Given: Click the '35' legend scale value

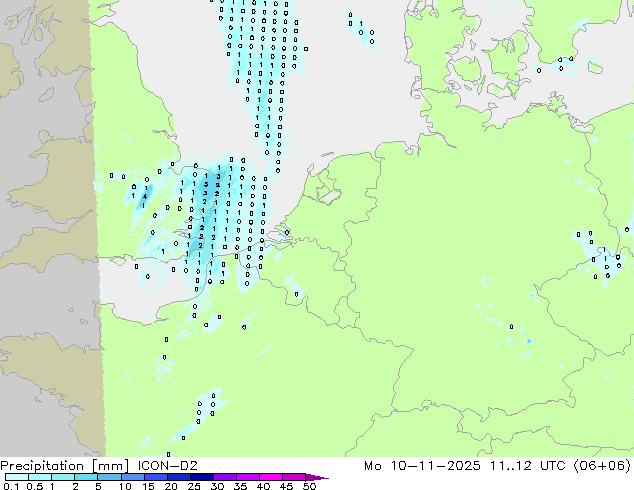Looking at the screenshot, I should pos(240,486).
